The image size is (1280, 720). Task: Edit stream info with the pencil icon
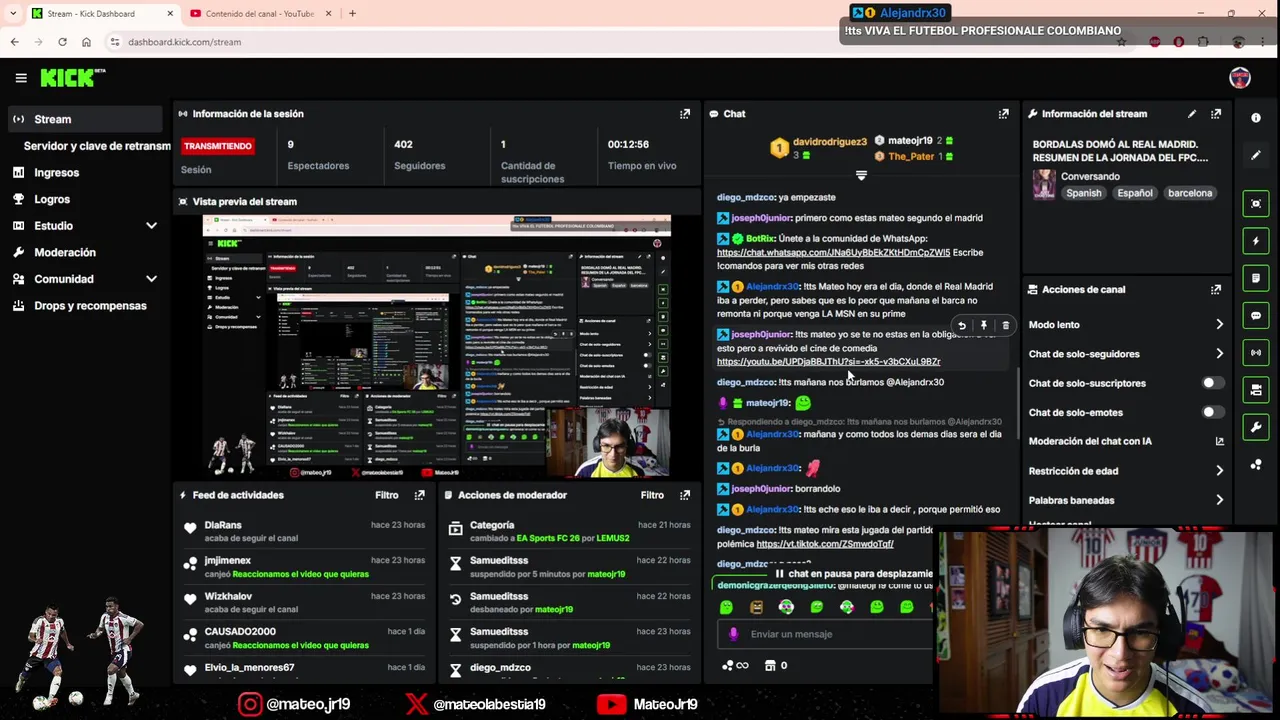tap(1191, 114)
